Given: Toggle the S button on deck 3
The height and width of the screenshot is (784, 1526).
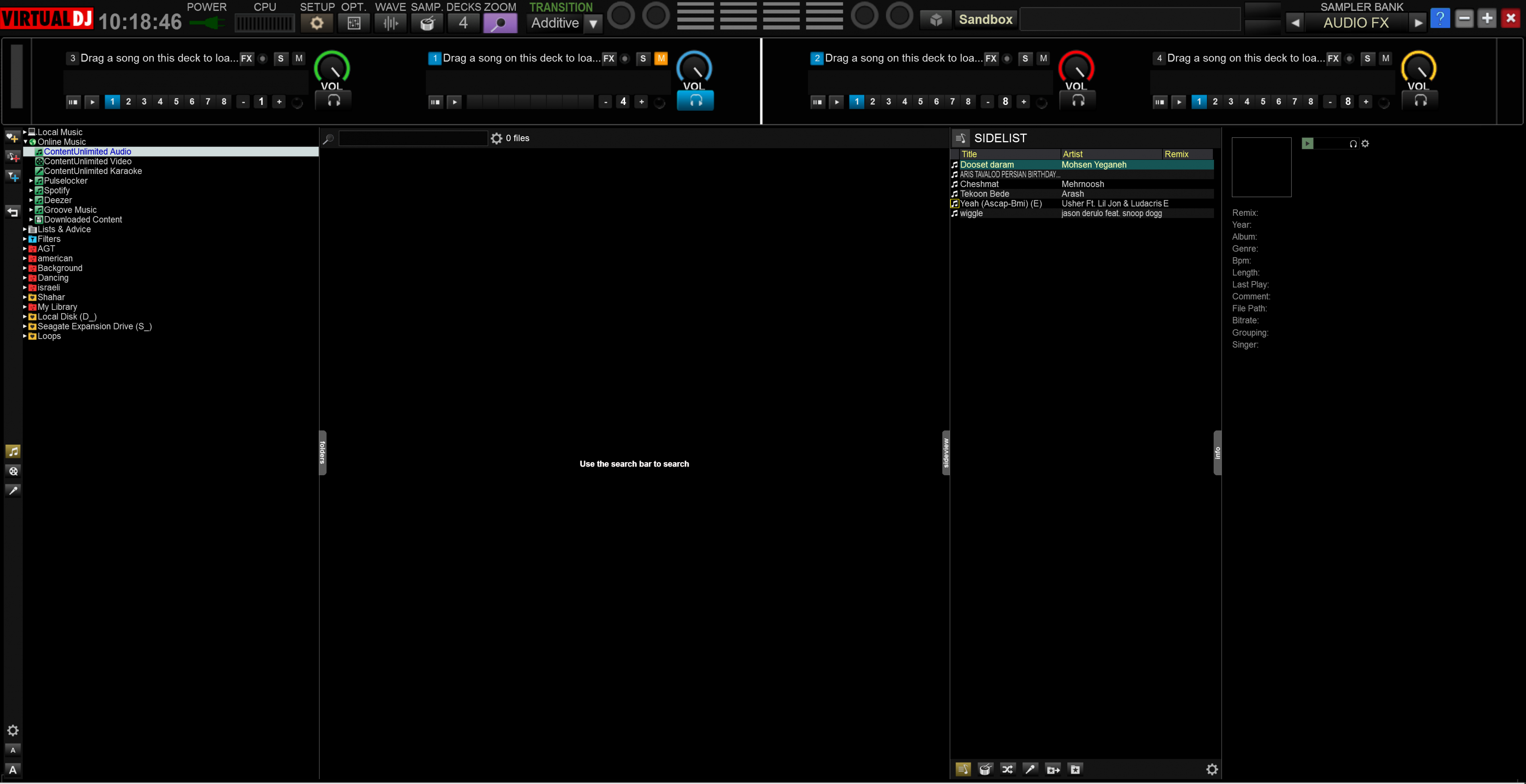Looking at the screenshot, I should point(281,58).
